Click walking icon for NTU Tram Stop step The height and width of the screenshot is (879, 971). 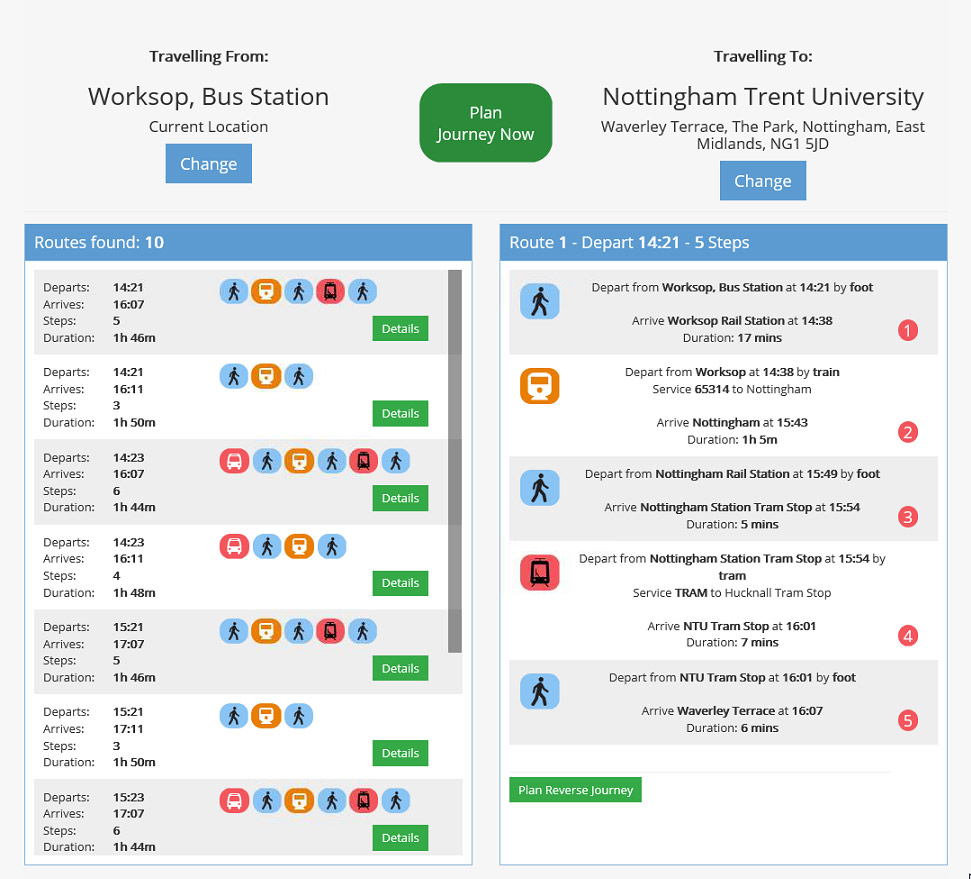point(540,691)
